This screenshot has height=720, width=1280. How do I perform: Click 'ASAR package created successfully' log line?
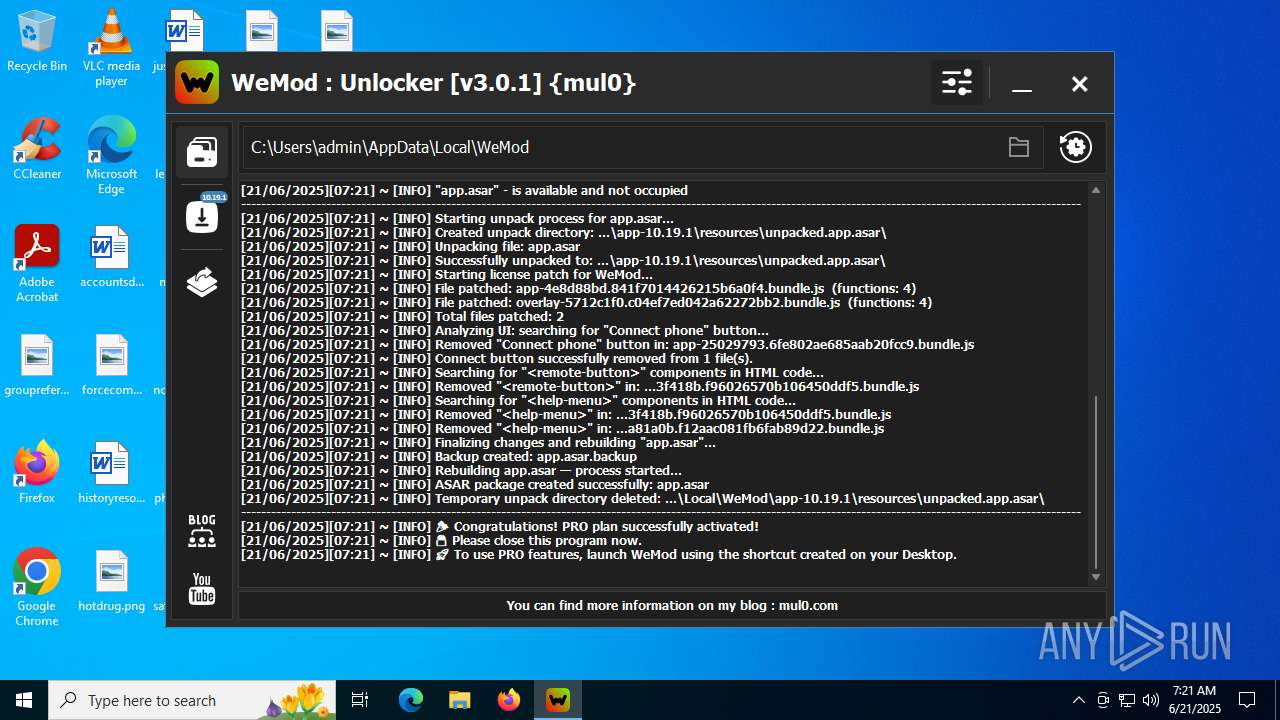click(x=475, y=484)
